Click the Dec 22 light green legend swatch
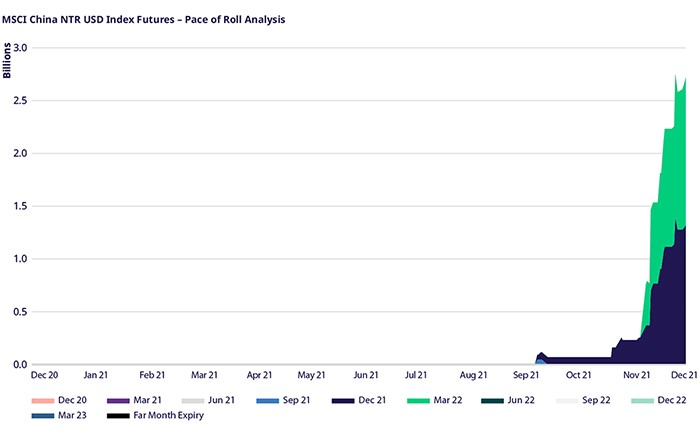This screenshot has height=441, width=700. pyautogui.click(x=643, y=400)
